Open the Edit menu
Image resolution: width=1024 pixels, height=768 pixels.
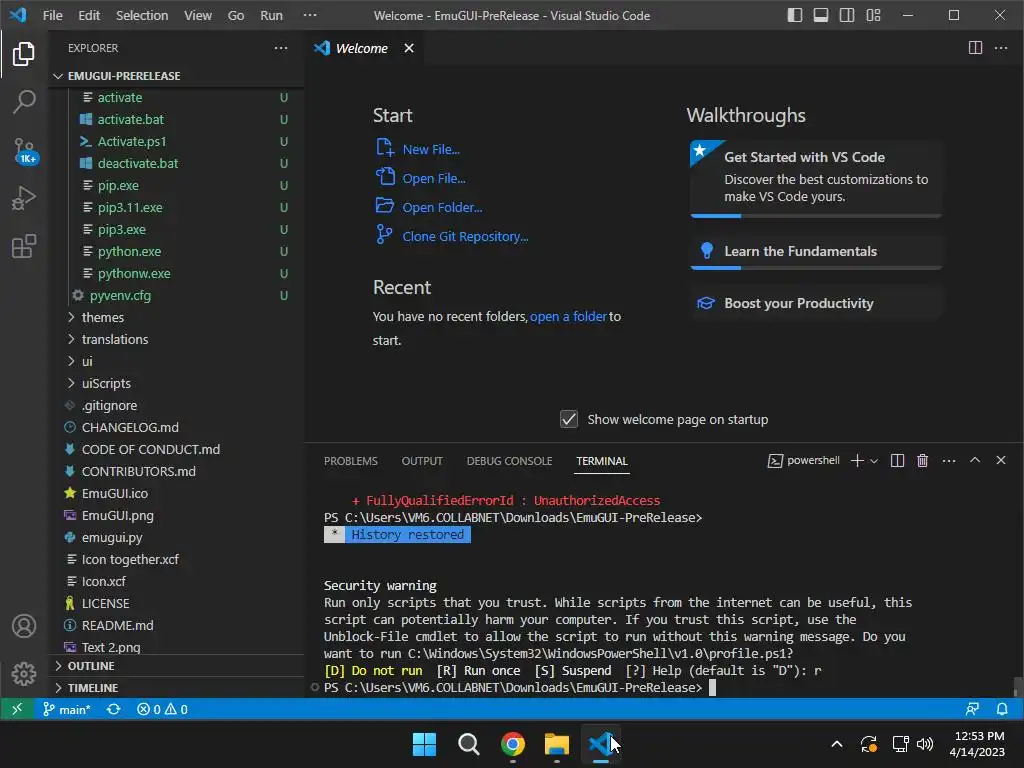point(89,15)
